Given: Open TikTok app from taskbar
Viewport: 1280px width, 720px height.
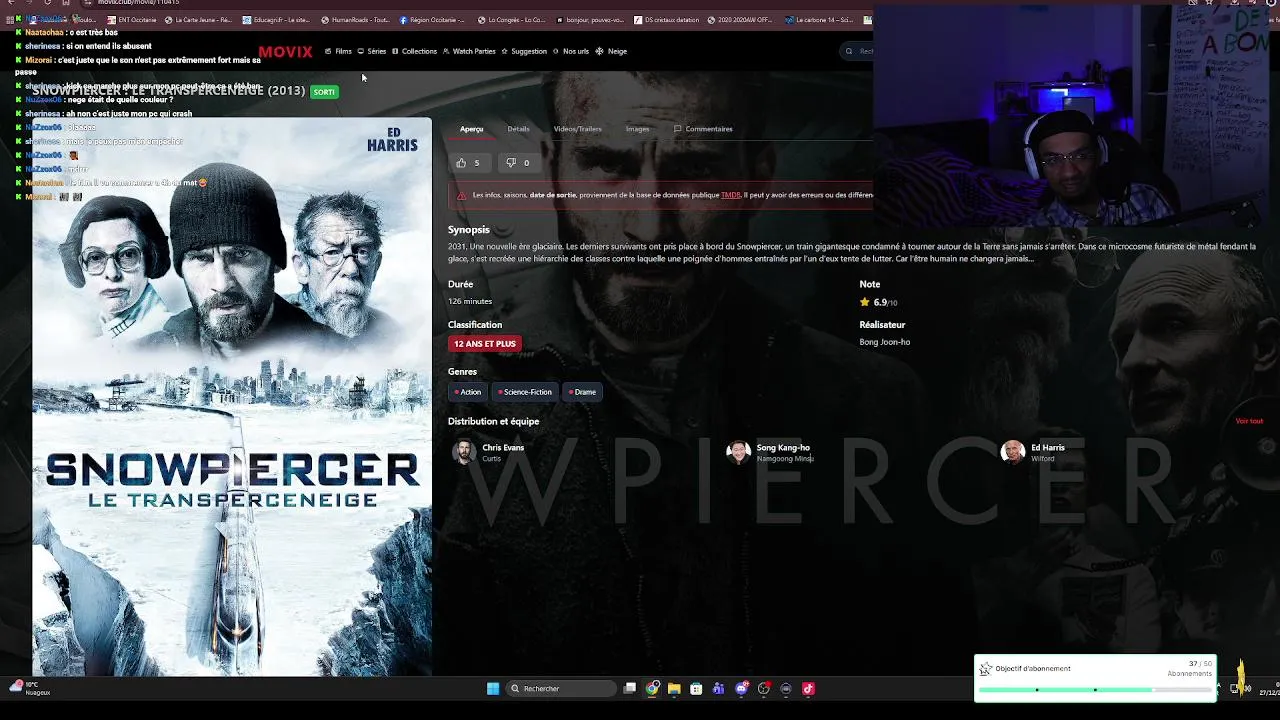Looking at the screenshot, I should click(808, 689).
